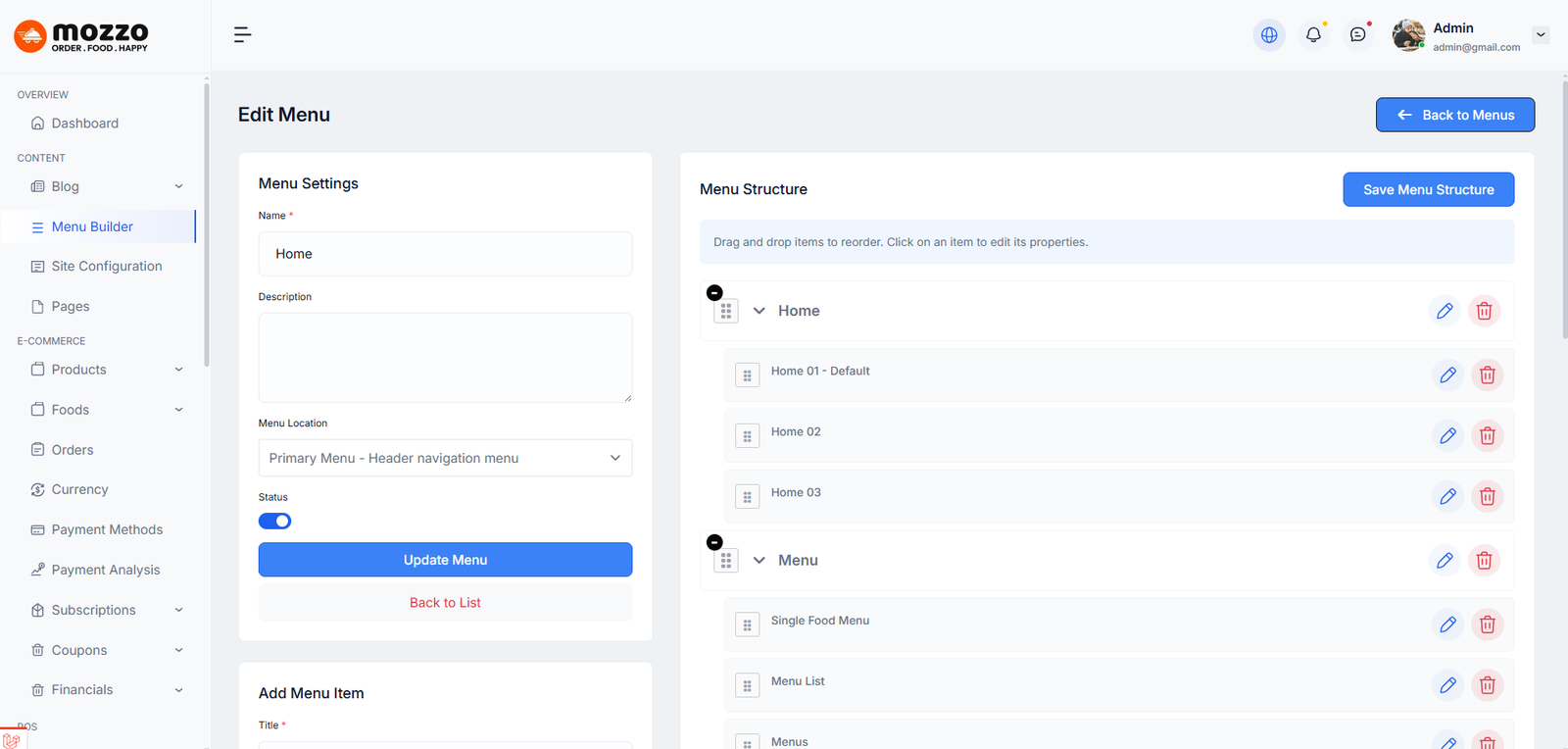1568x749 pixels.
Task: Open the notifications bell icon
Action: [x=1313, y=35]
